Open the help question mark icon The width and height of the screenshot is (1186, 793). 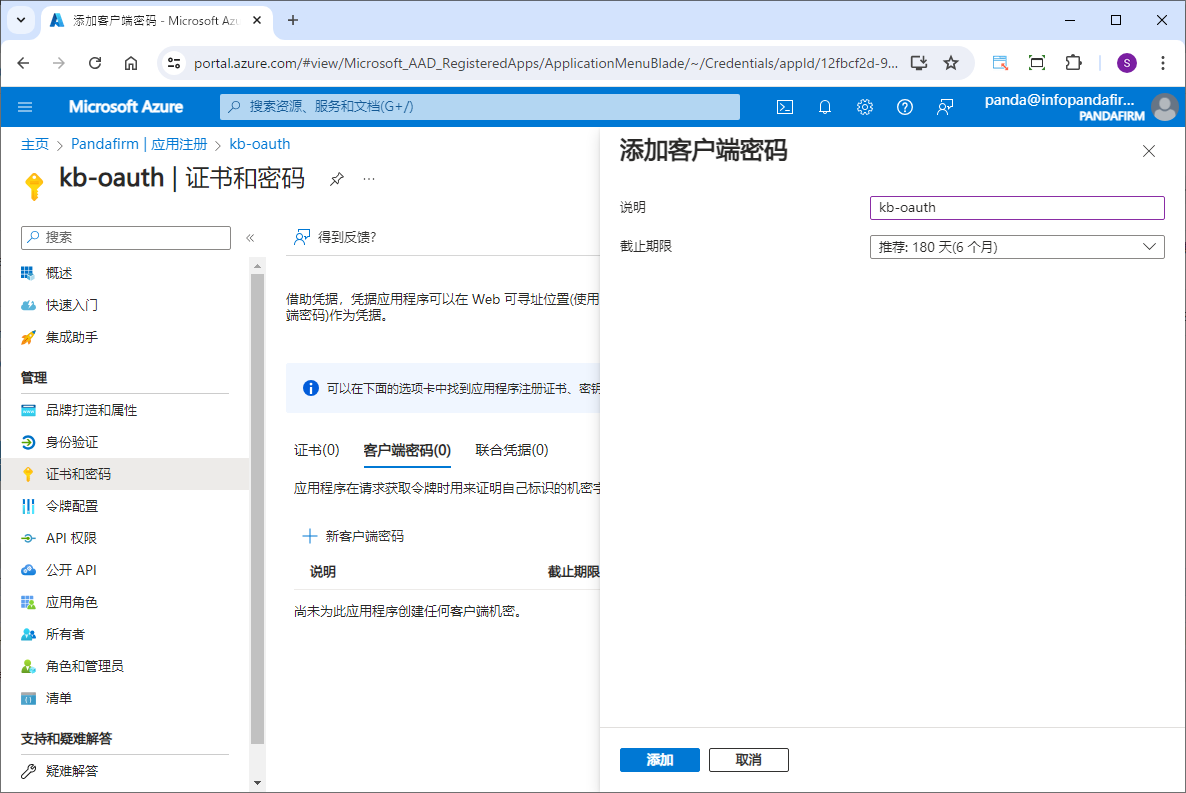click(905, 107)
